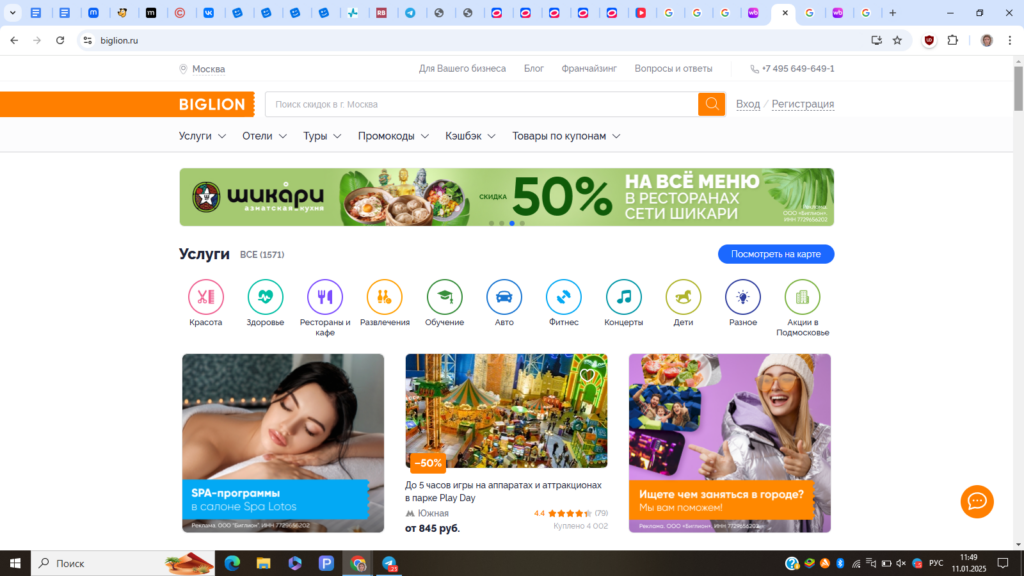Expand the Отели dropdown menu
This screenshot has height=576, width=1024.
(264, 136)
